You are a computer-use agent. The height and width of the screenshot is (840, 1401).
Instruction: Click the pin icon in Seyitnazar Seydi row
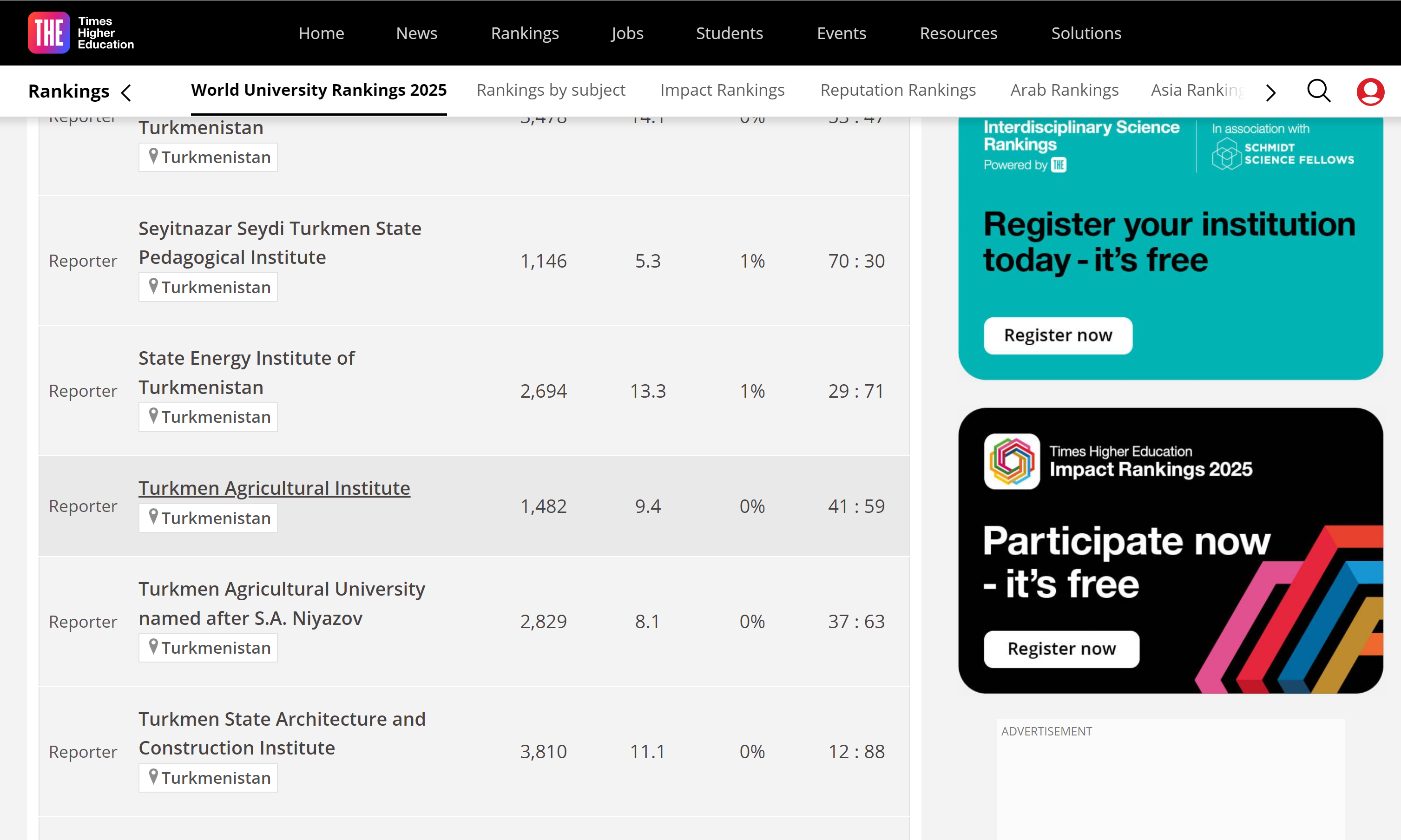pyautogui.click(x=153, y=285)
